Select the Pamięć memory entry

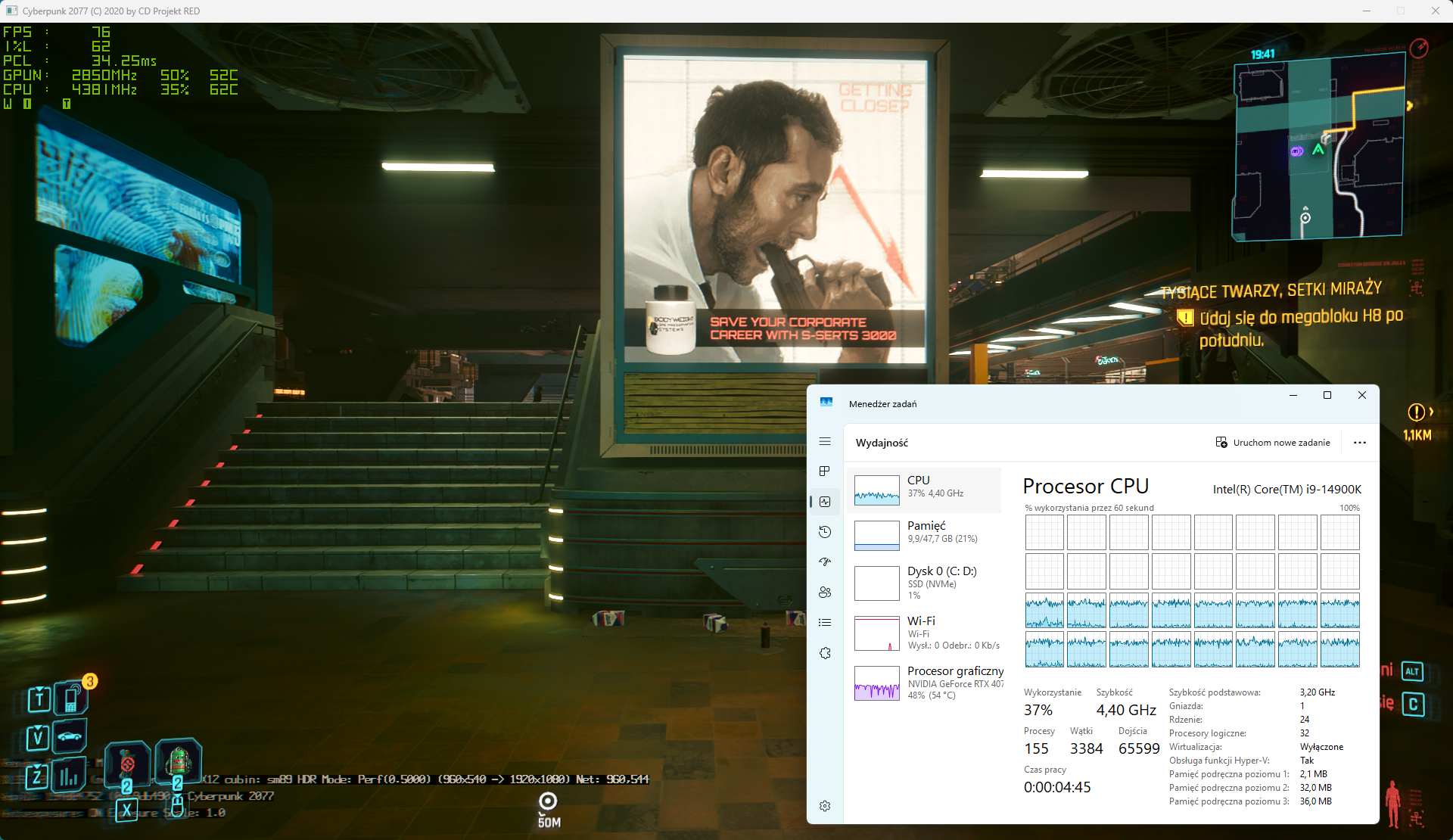(925, 535)
